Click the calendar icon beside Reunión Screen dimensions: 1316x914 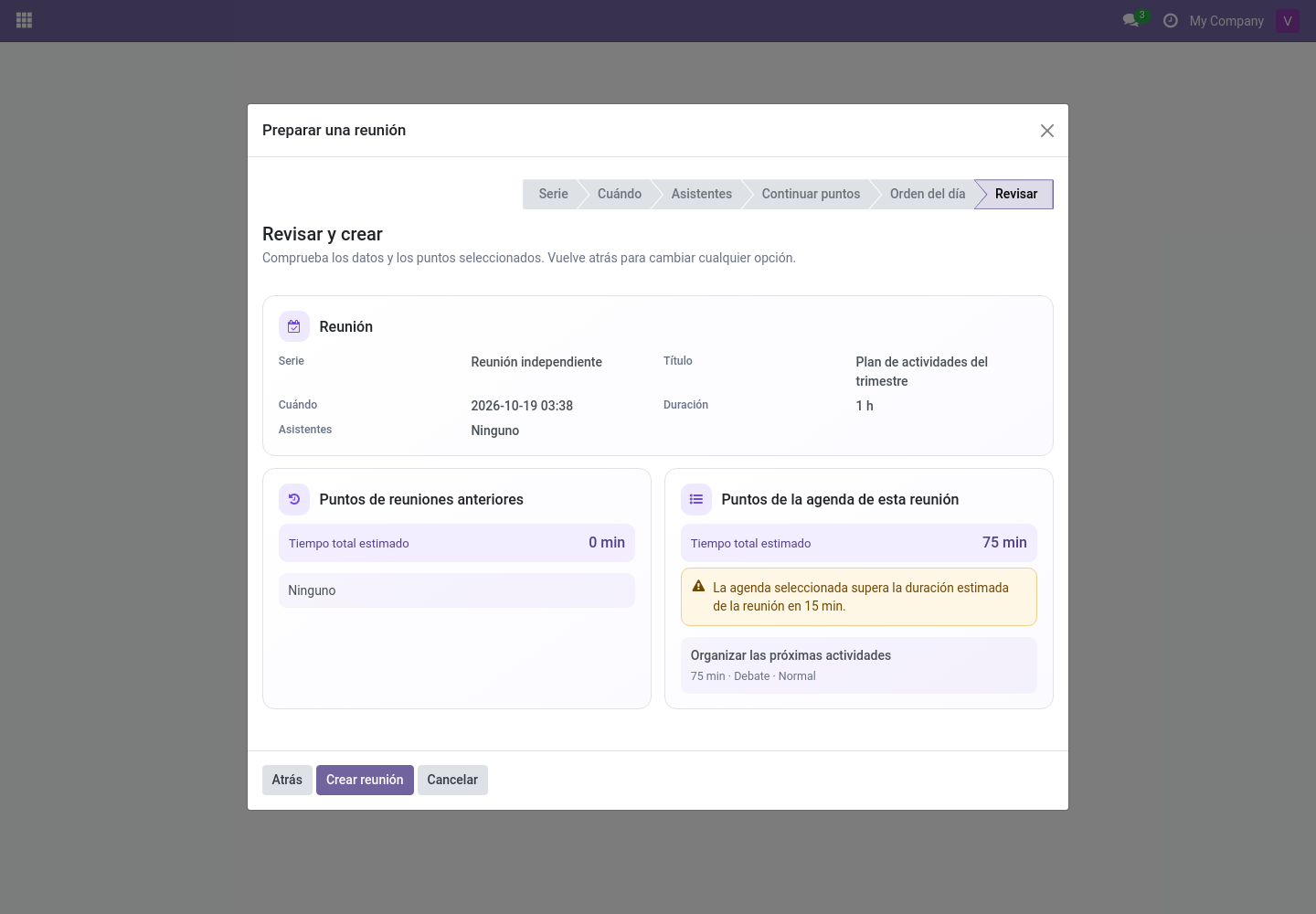click(294, 326)
